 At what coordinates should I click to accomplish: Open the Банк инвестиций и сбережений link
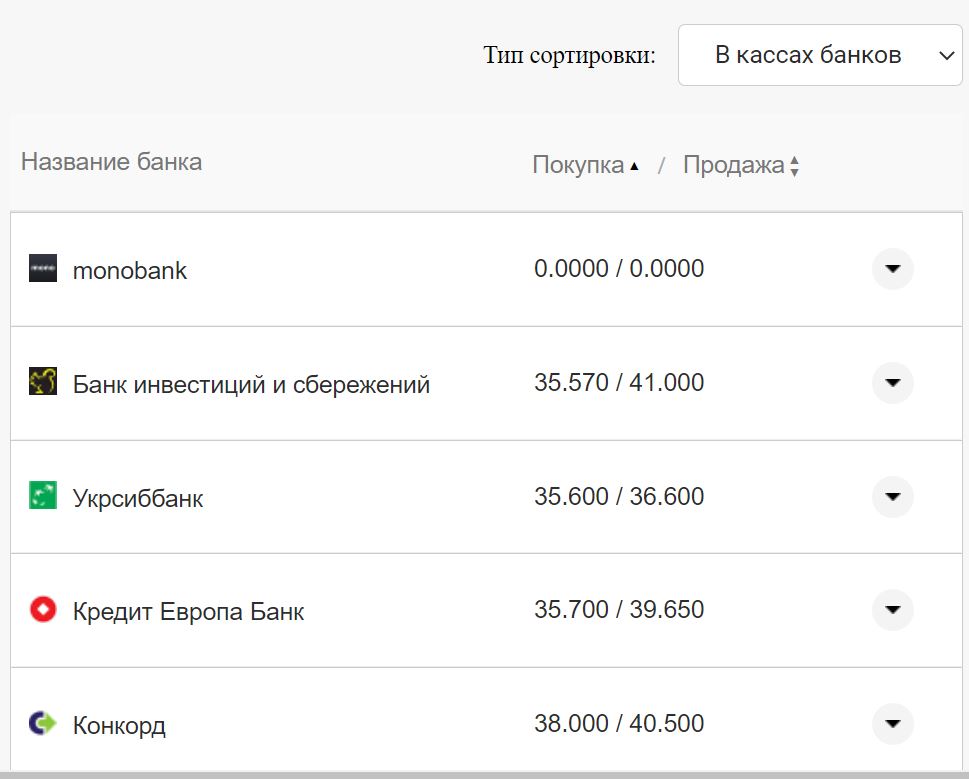point(251,383)
